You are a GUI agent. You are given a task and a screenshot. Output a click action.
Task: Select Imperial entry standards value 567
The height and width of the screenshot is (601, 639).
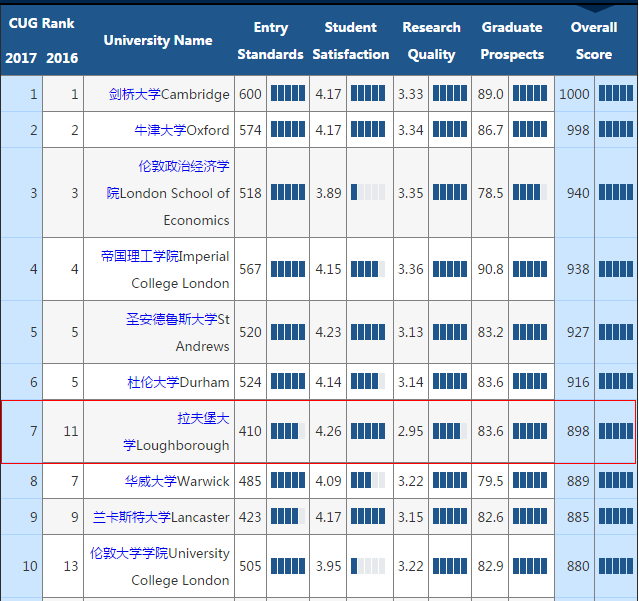click(250, 269)
